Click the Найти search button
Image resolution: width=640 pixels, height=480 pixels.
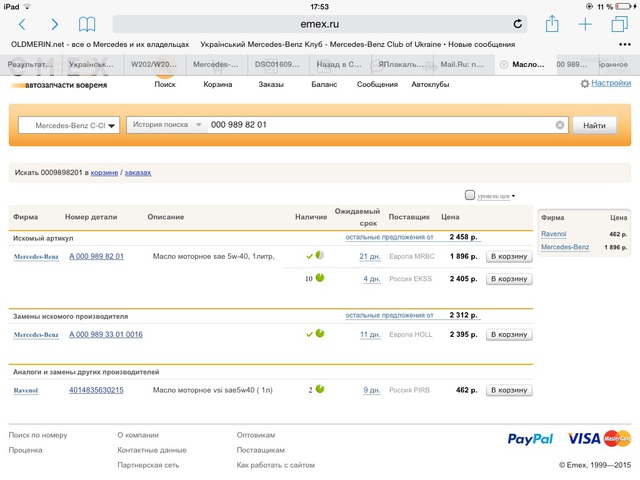click(x=594, y=125)
